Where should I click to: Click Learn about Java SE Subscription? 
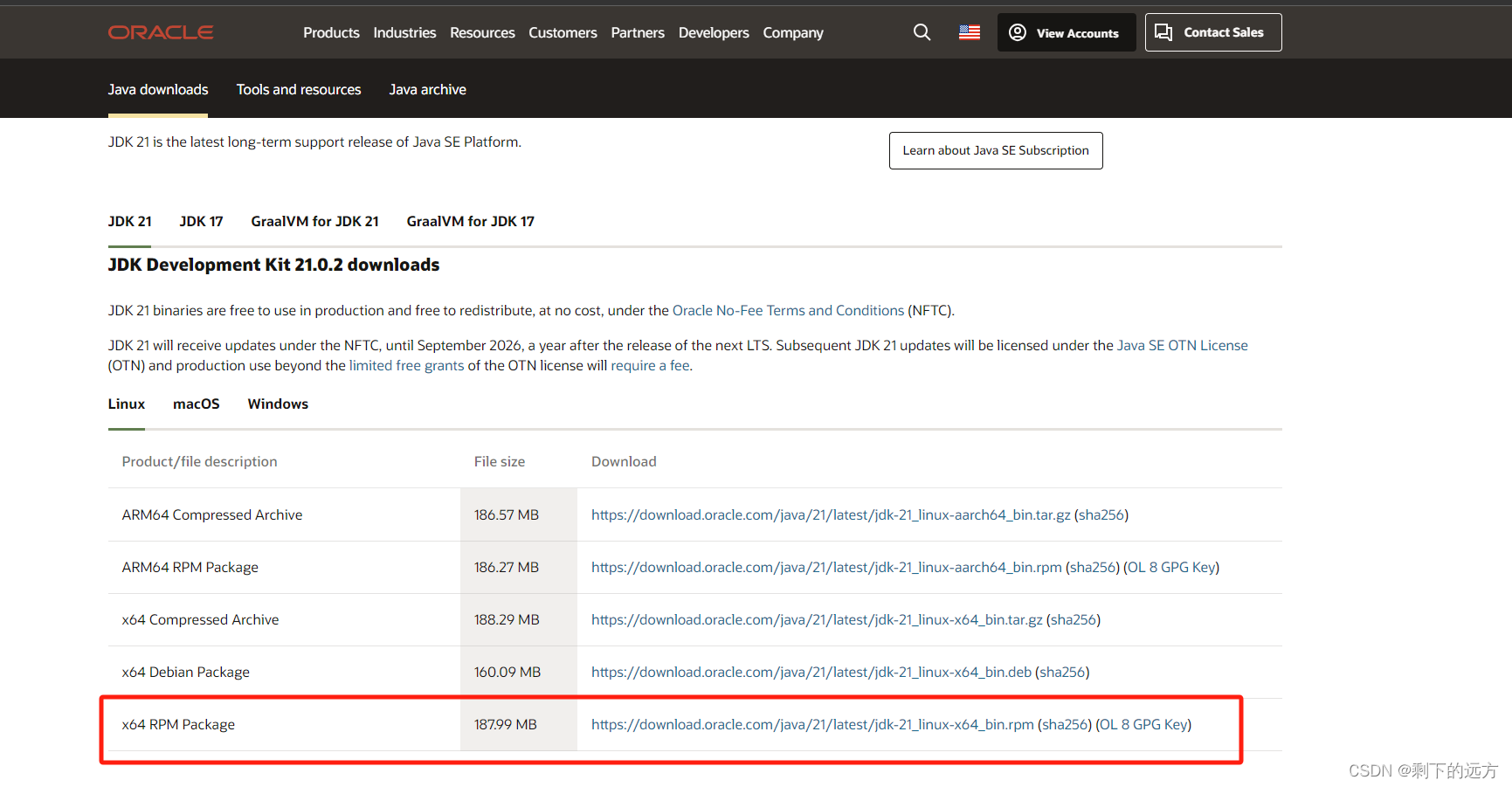pos(995,150)
